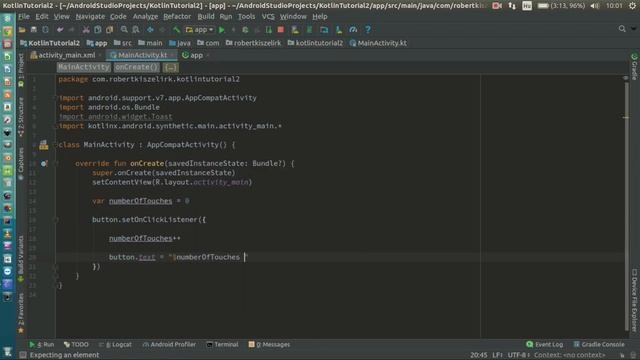Click the src folder breadcrumb
The width and height of the screenshot is (640, 360).
123,43
